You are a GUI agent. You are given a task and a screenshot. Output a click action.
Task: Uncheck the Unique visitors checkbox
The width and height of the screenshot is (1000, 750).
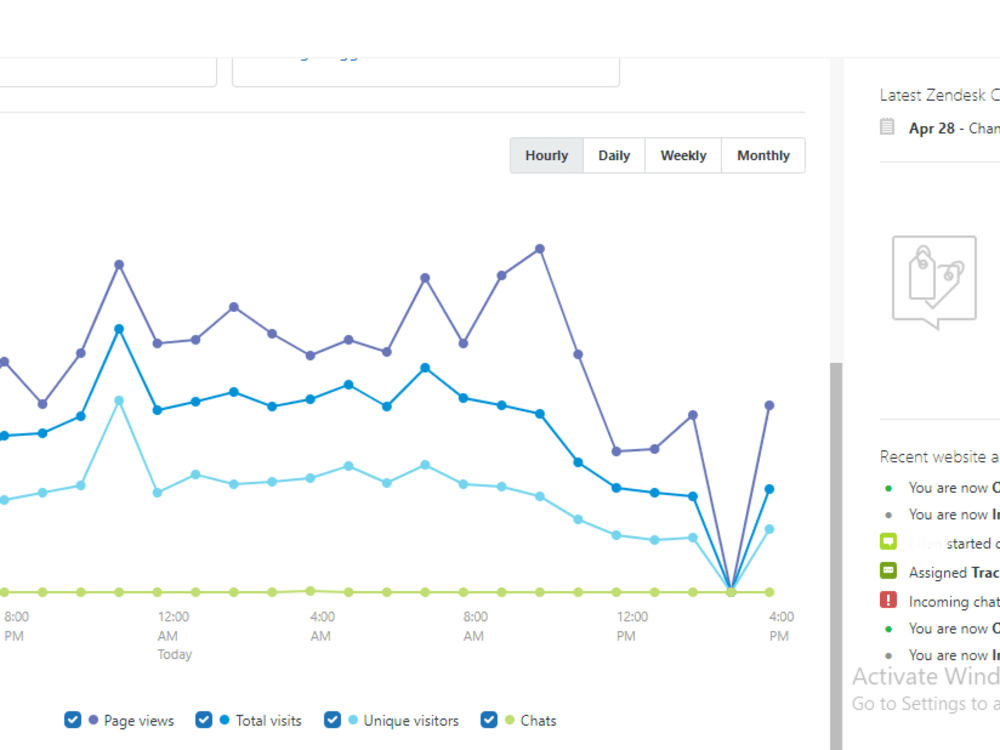332,720
